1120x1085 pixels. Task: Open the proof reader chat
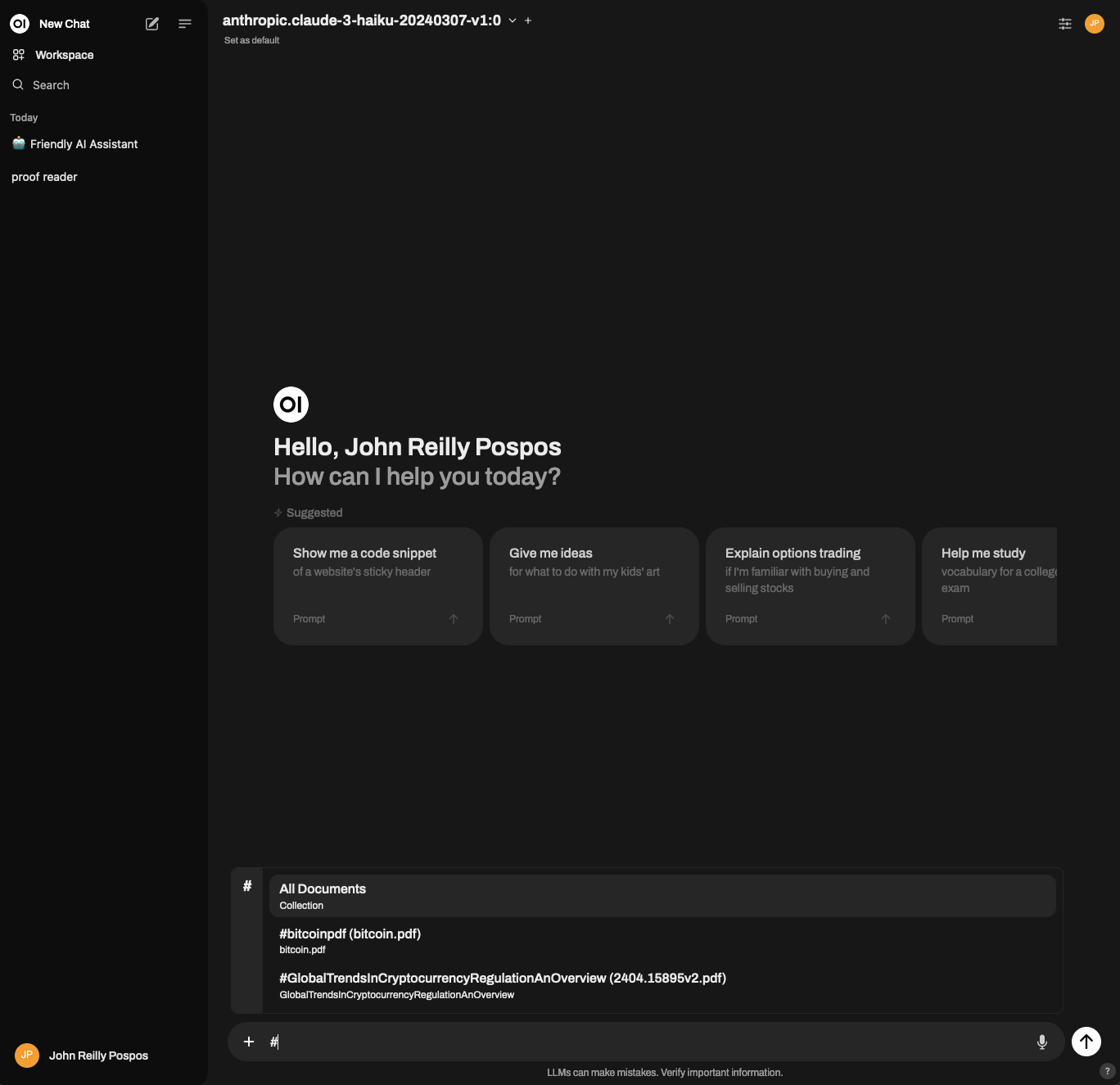point(103,177)
